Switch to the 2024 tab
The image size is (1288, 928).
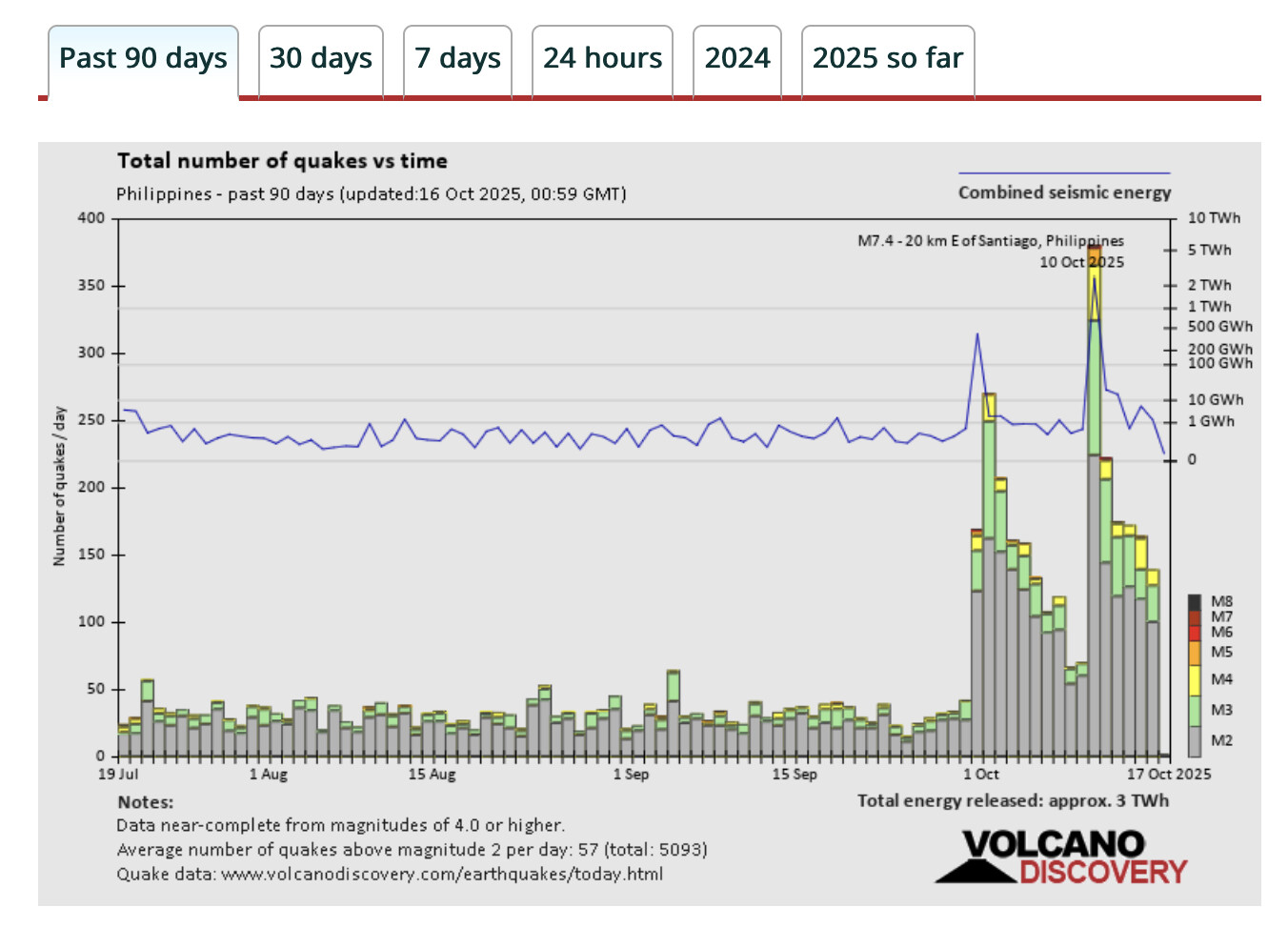point(736,59)
